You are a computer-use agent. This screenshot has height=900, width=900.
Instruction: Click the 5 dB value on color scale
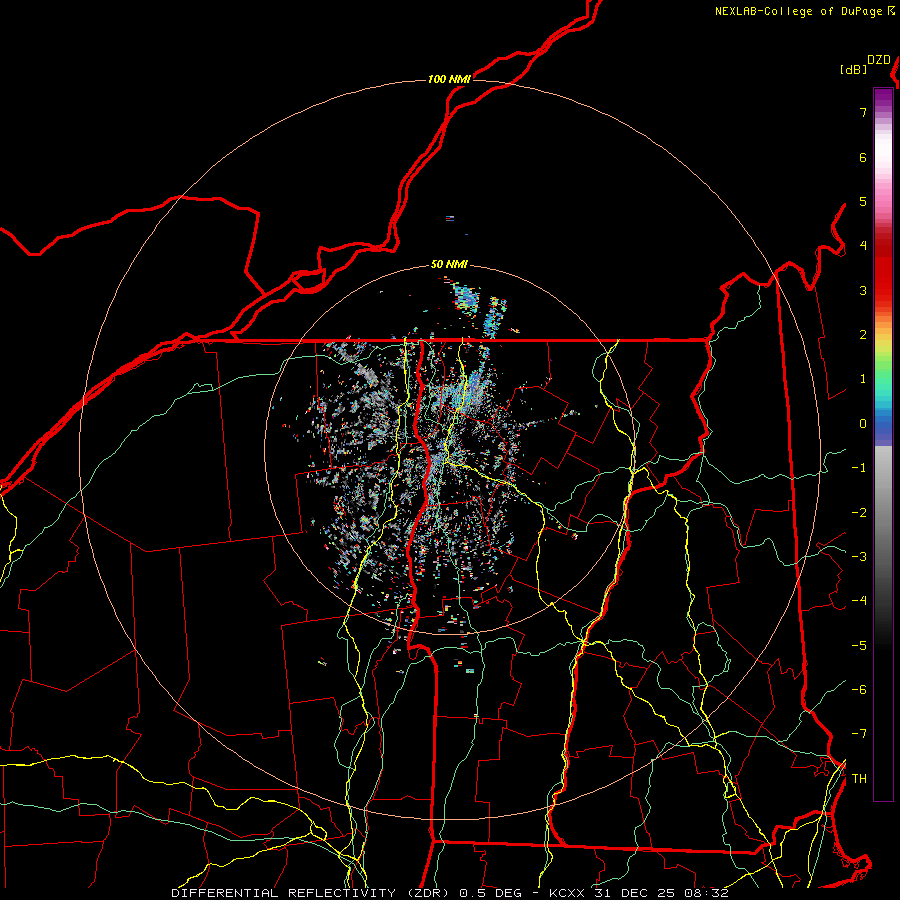click(863, 201)
